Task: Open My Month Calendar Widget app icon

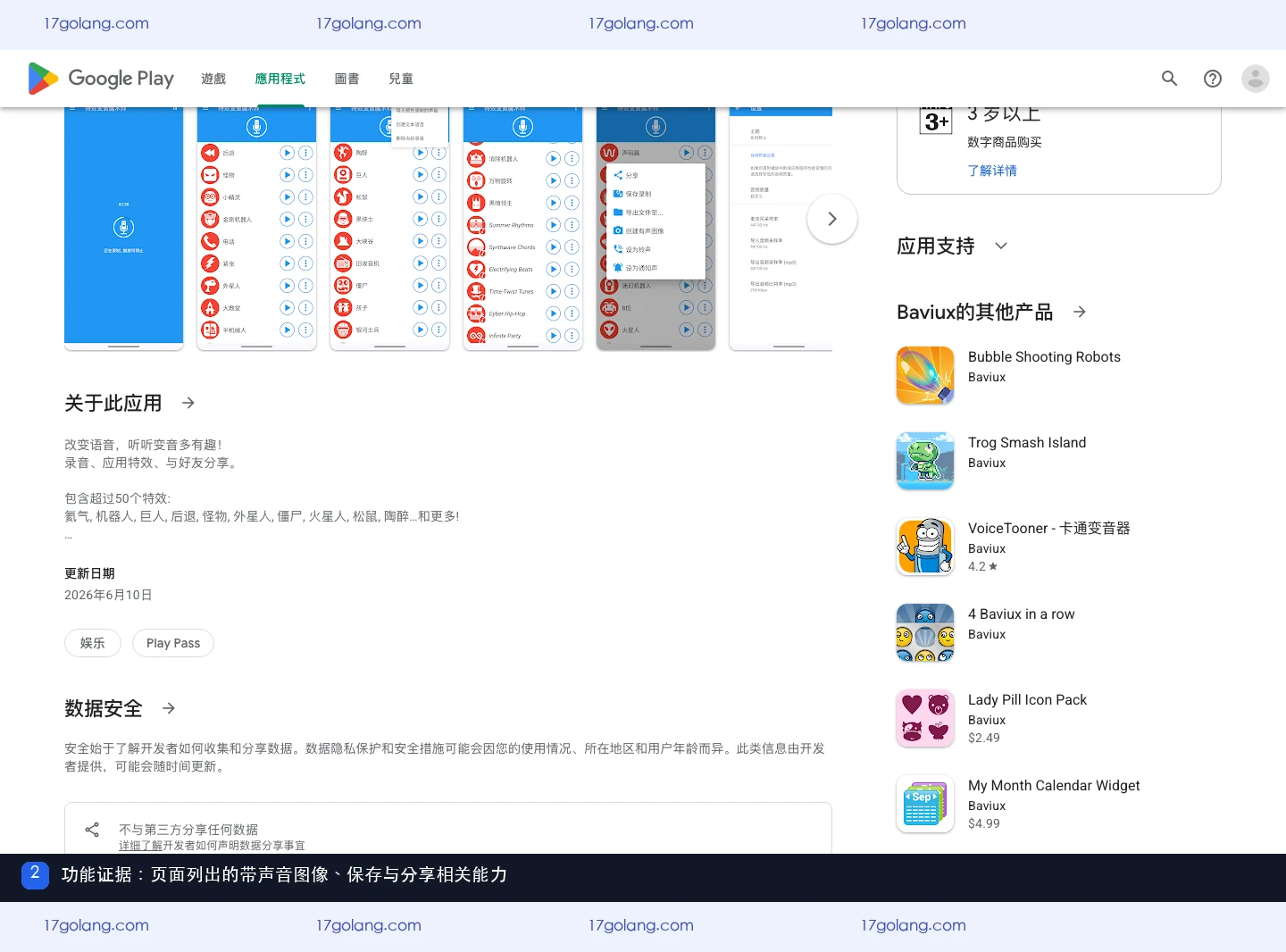Action: (x=925, y=804)
